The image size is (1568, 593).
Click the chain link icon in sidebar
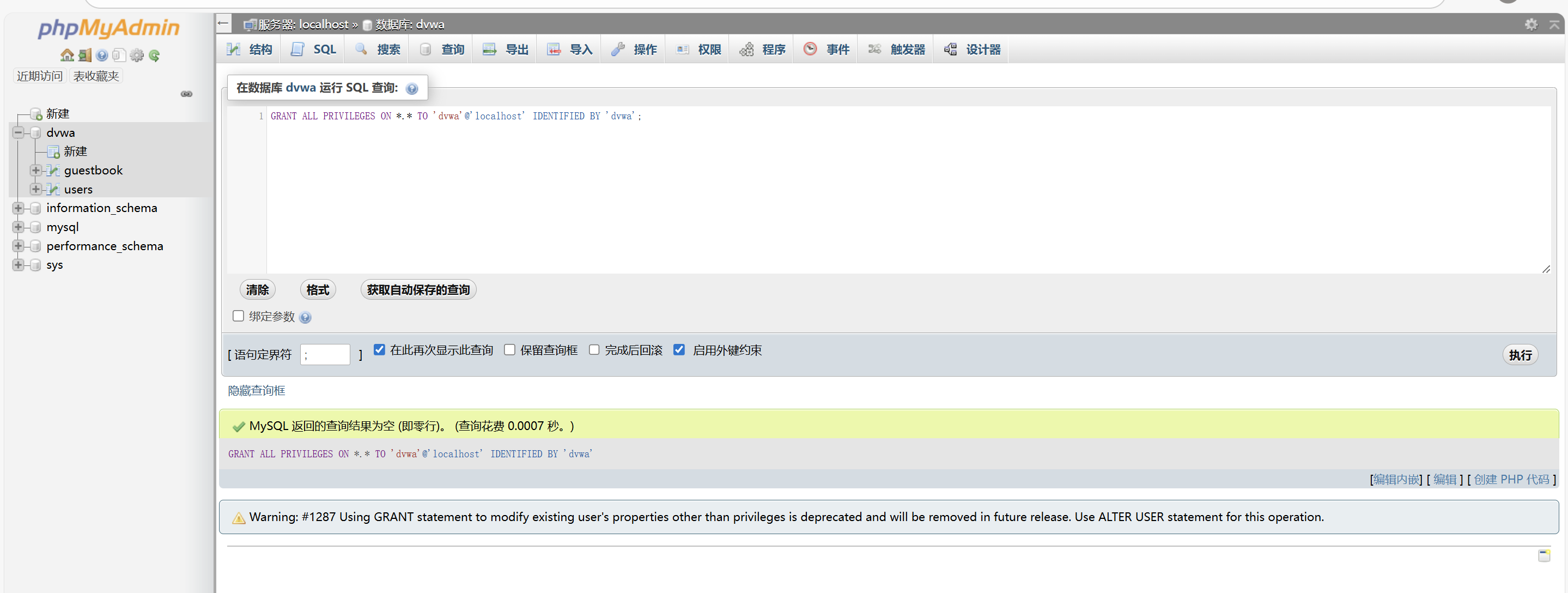pyautogui.click(x=186, y=94)
